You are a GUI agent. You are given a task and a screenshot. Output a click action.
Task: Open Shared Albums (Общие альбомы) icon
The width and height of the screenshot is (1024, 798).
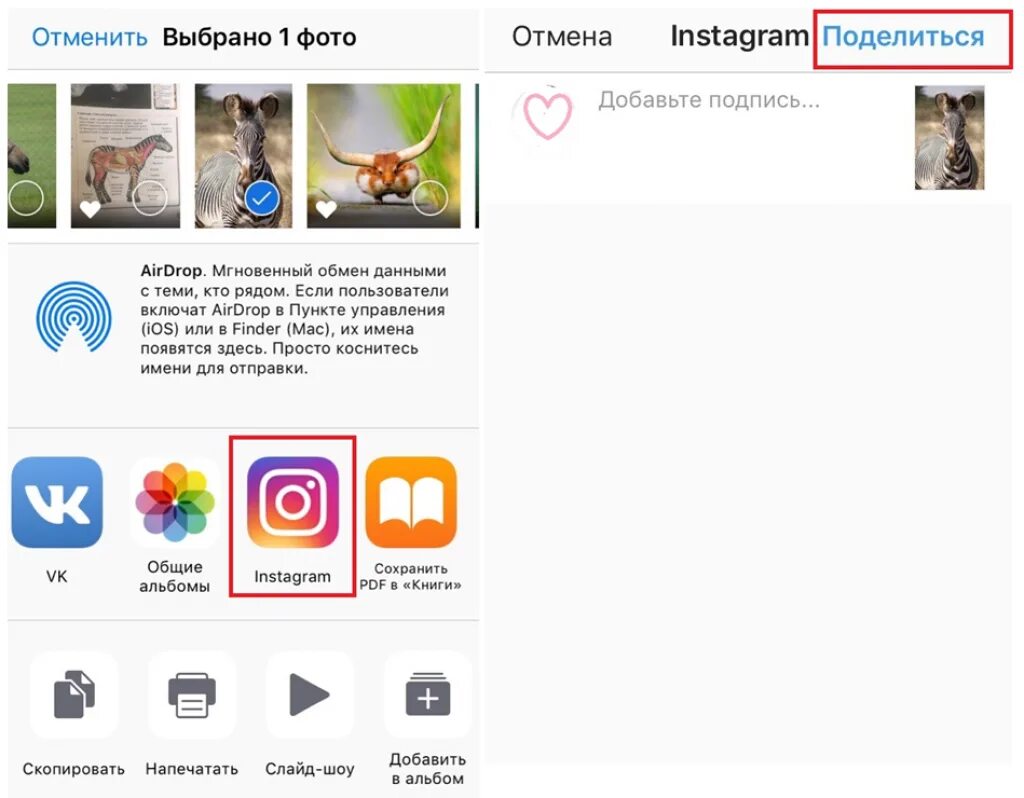[x=174, y=502]
